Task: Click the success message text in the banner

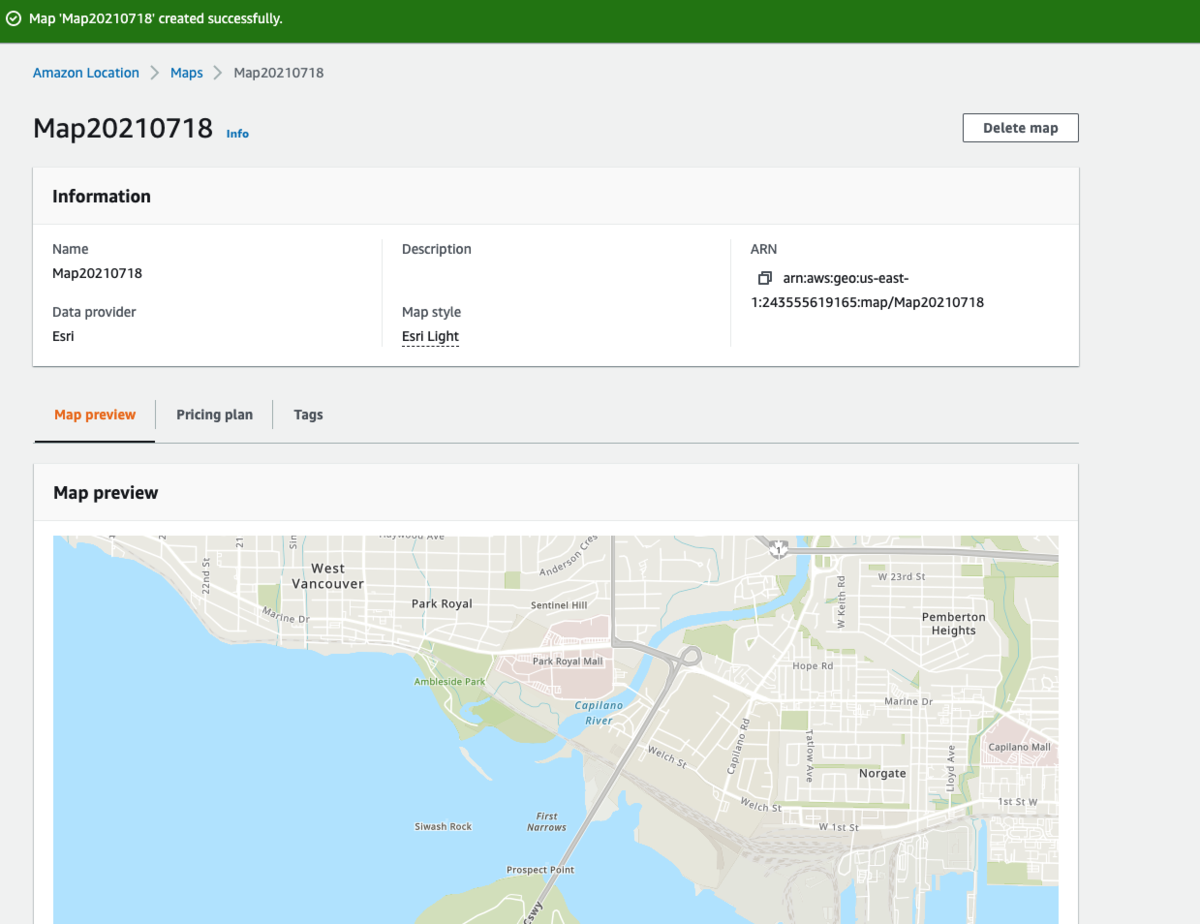Action: pyautogui.click(x=156, y=19)
